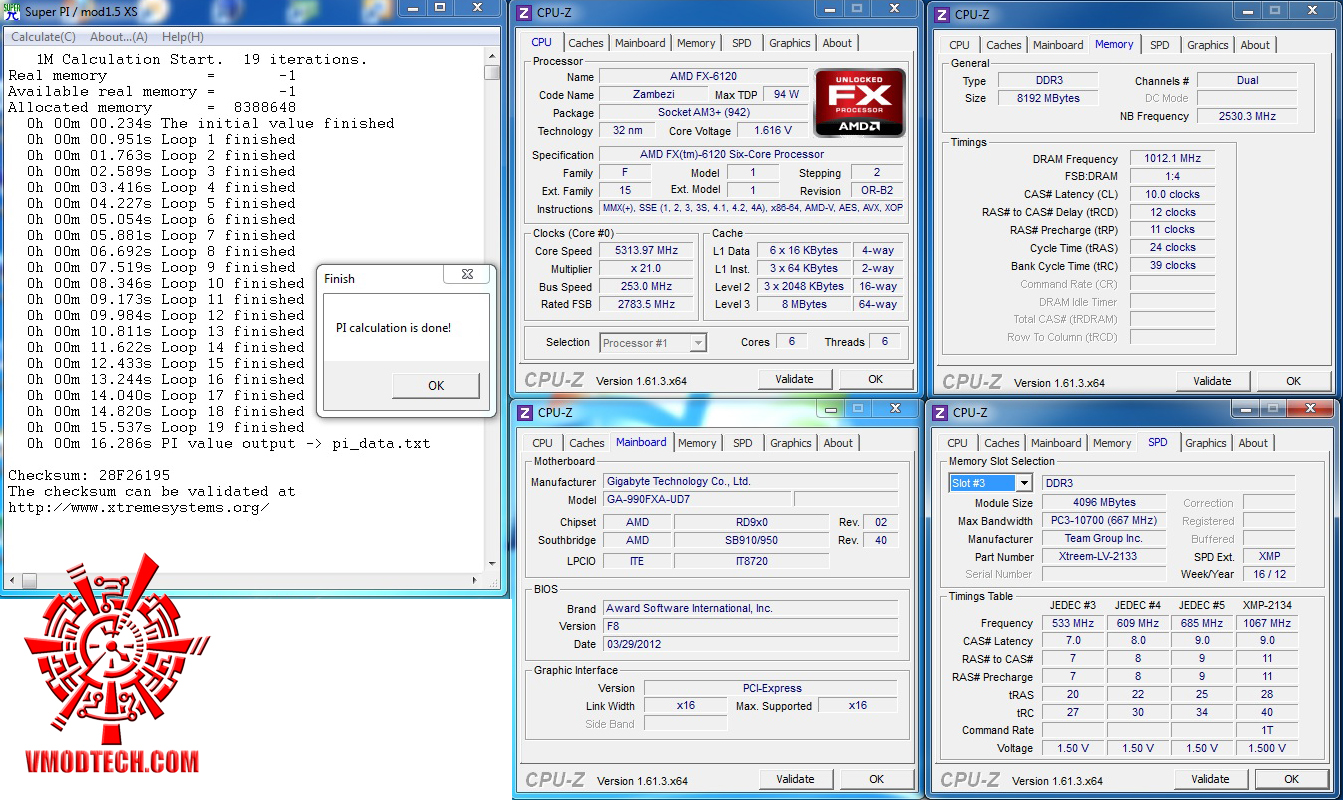Click the "Socket AM3+ (942)" package value
Image resolution: width=1343 pixels, height=800 pixels.
click(703, 113)
